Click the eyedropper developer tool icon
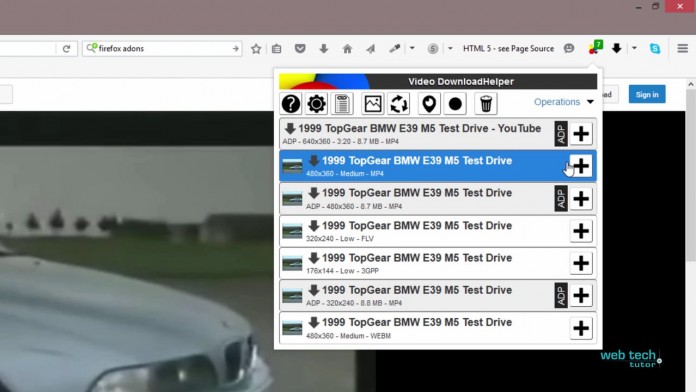This screenshot has height=392, width=696. coord(395,48)
